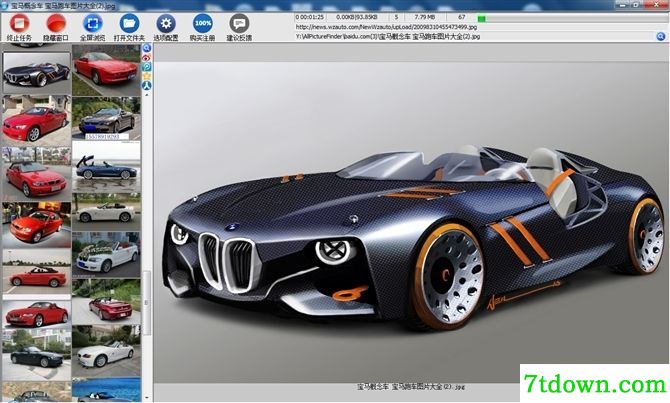Click the elapsed time 0 00:01:25
This screenshot has width=670, height=403.
tap(309, 17)
